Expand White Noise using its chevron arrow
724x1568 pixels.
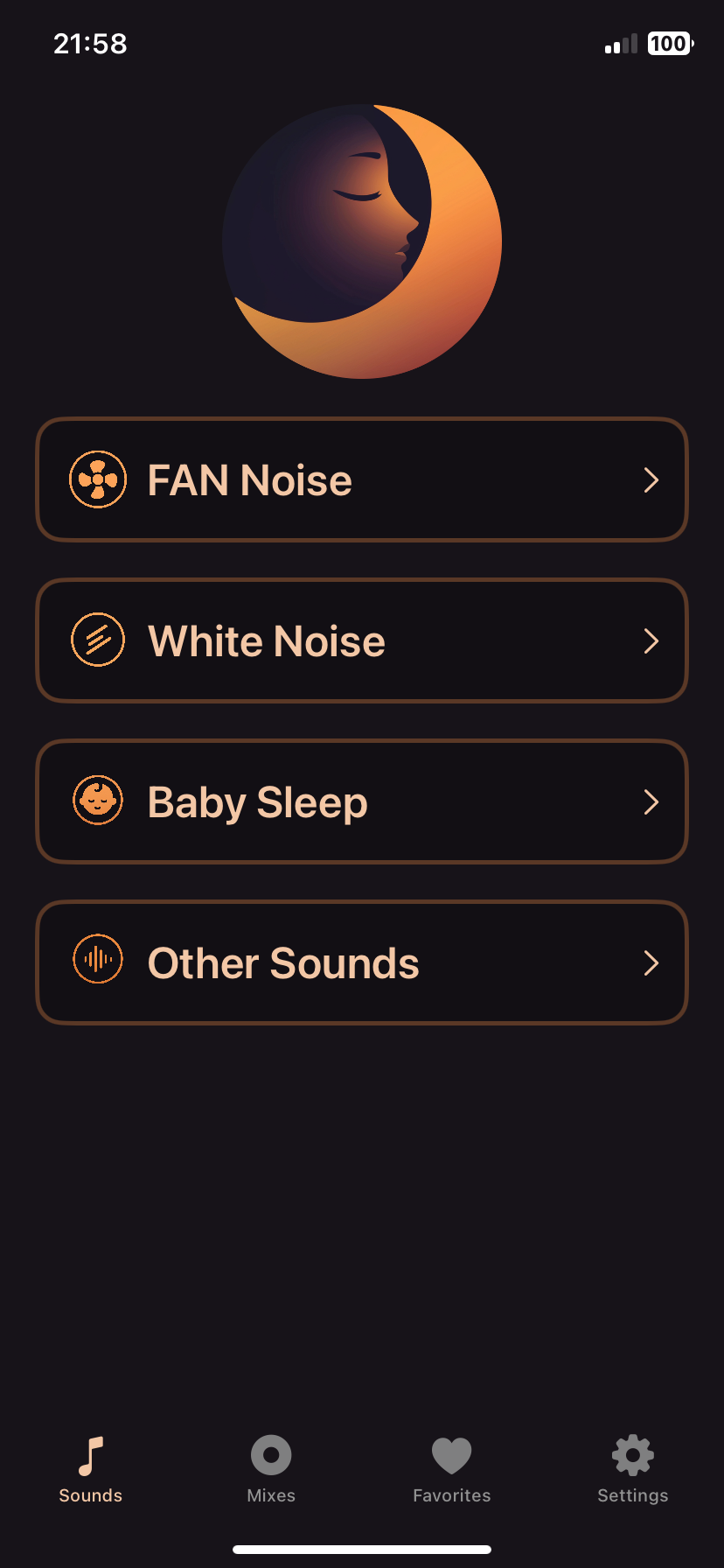(x=651, y=641)
